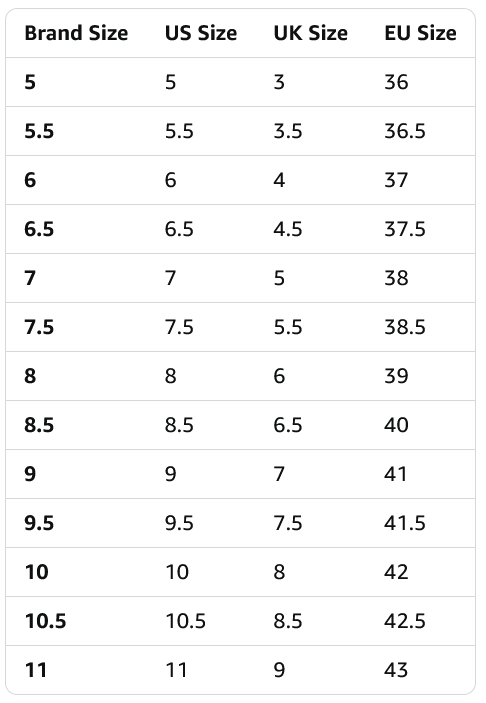Click EU size 39 cell

pos(396,376)
